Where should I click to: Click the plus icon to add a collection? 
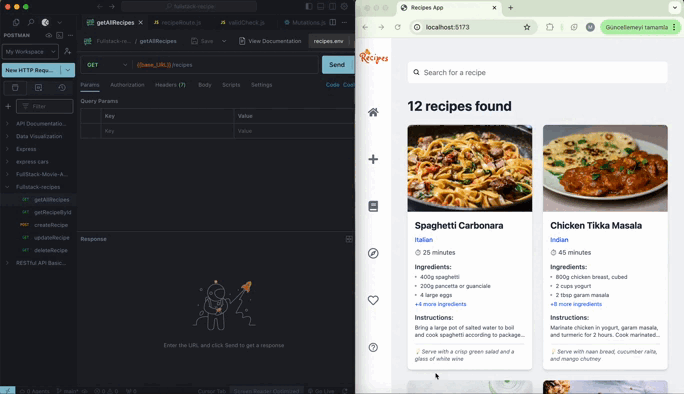(x=8, y=106)
